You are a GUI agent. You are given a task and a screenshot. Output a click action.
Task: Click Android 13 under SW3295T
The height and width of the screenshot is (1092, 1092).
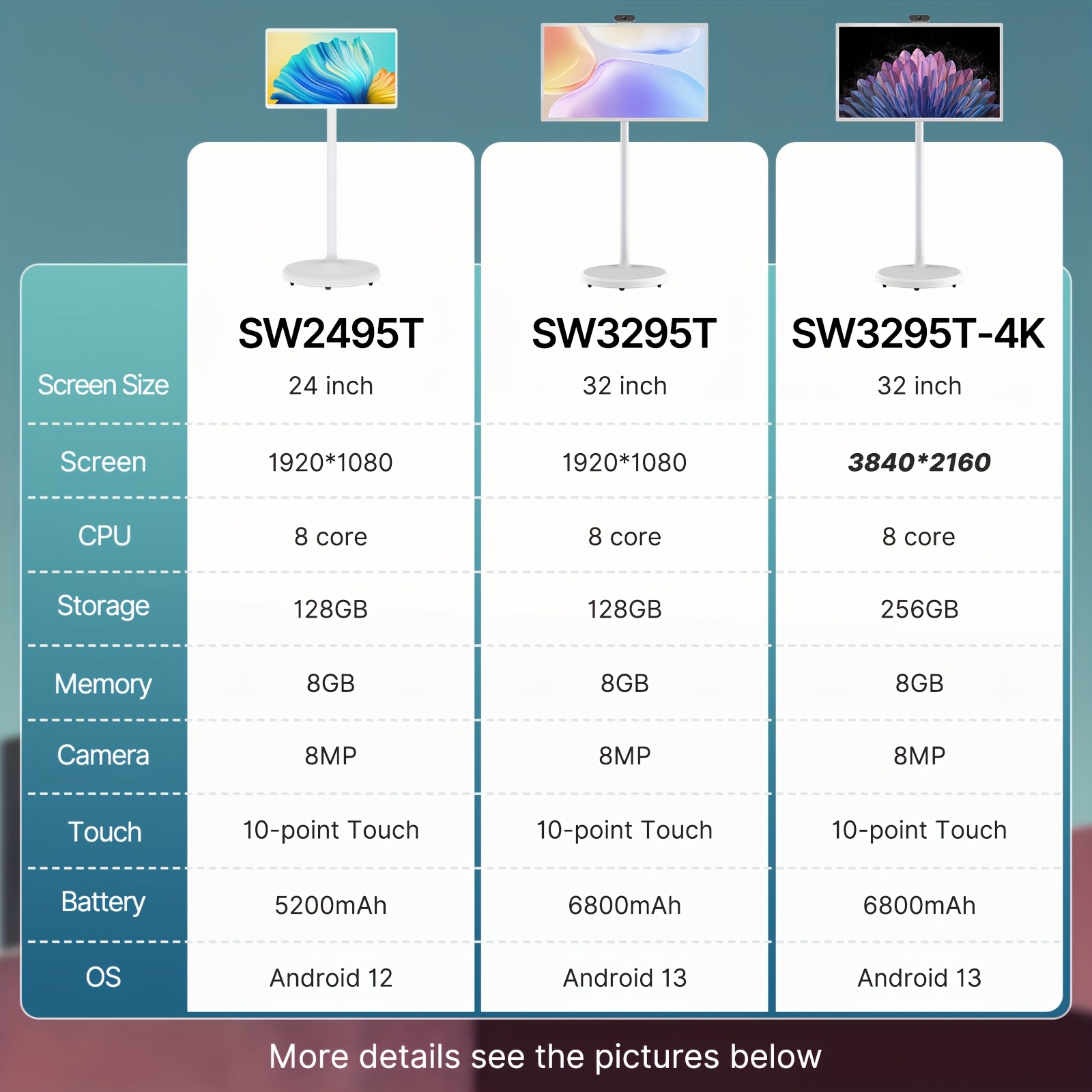(x=624, y=978)
